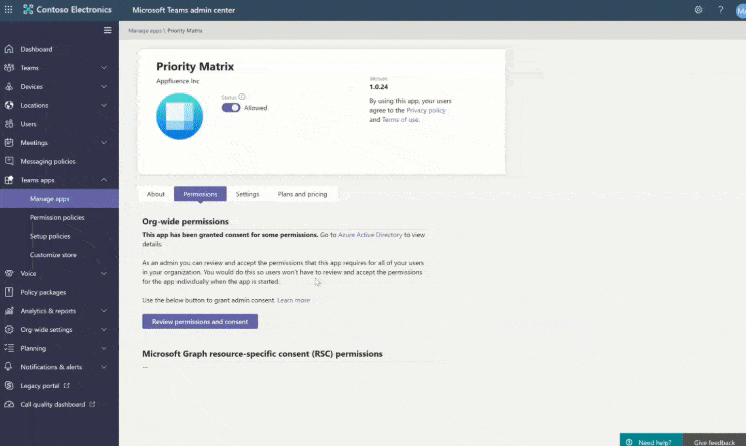Click the Dashboard home icon
Screen dimensions: 746x446
tap(10, 49)
